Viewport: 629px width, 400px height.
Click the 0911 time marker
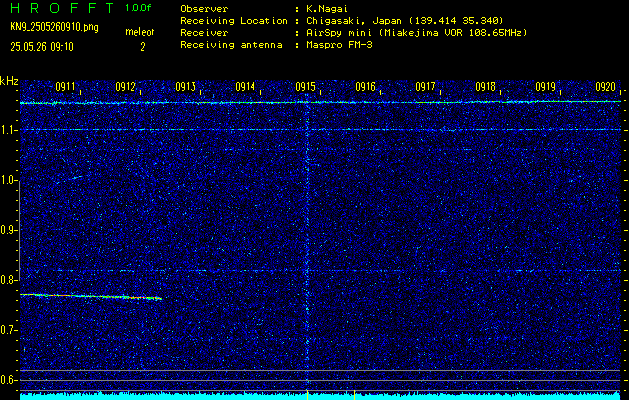[x=65, y=87]
